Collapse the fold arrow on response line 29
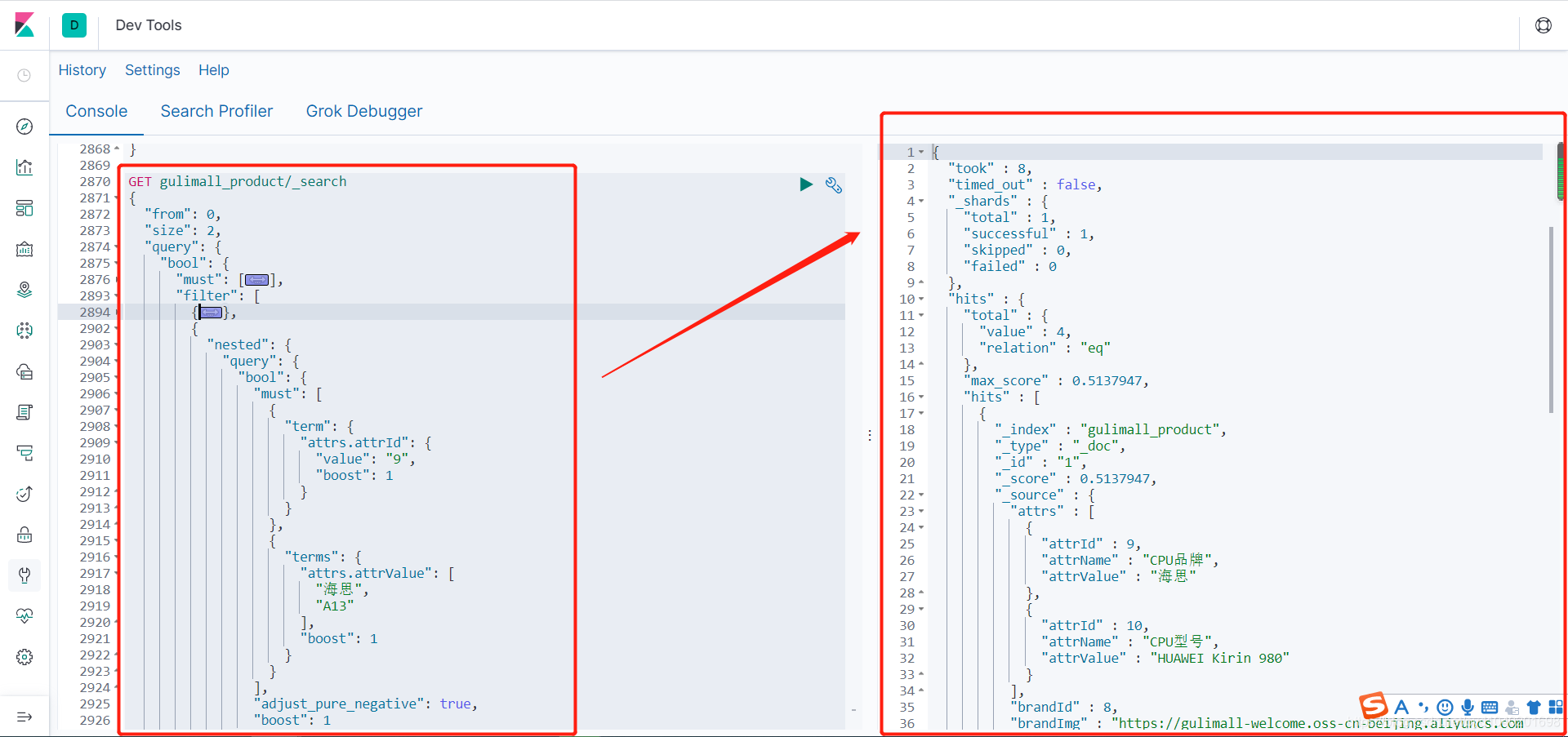 [921, 610]
